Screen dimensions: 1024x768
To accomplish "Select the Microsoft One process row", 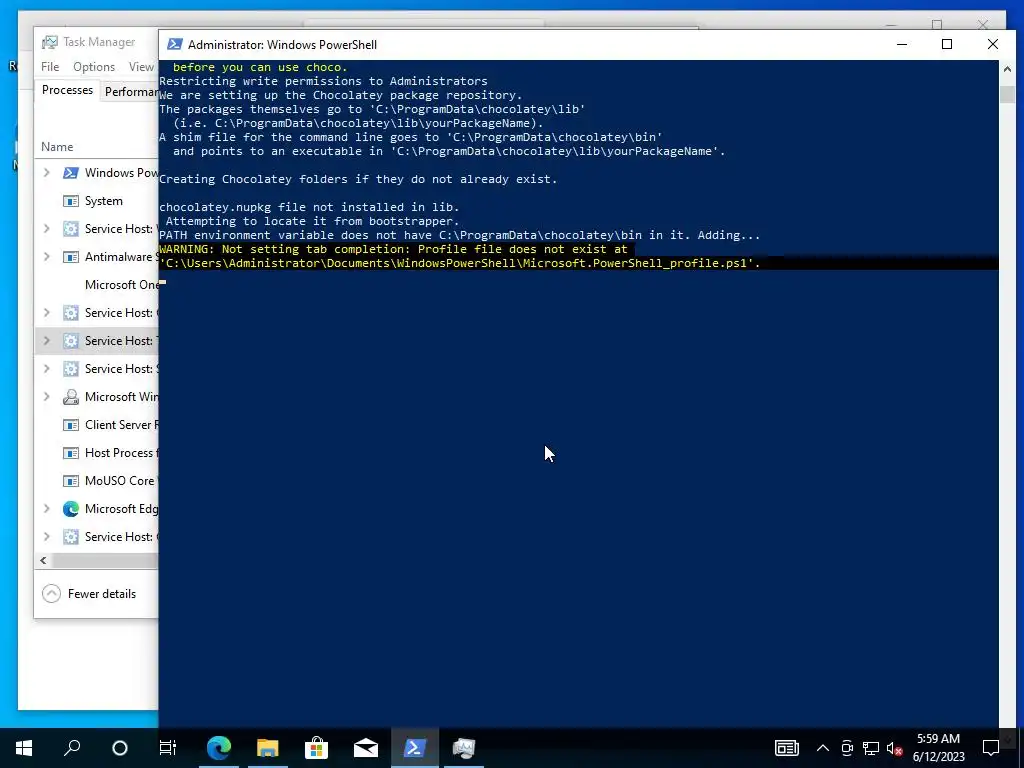I will (97, 285).
